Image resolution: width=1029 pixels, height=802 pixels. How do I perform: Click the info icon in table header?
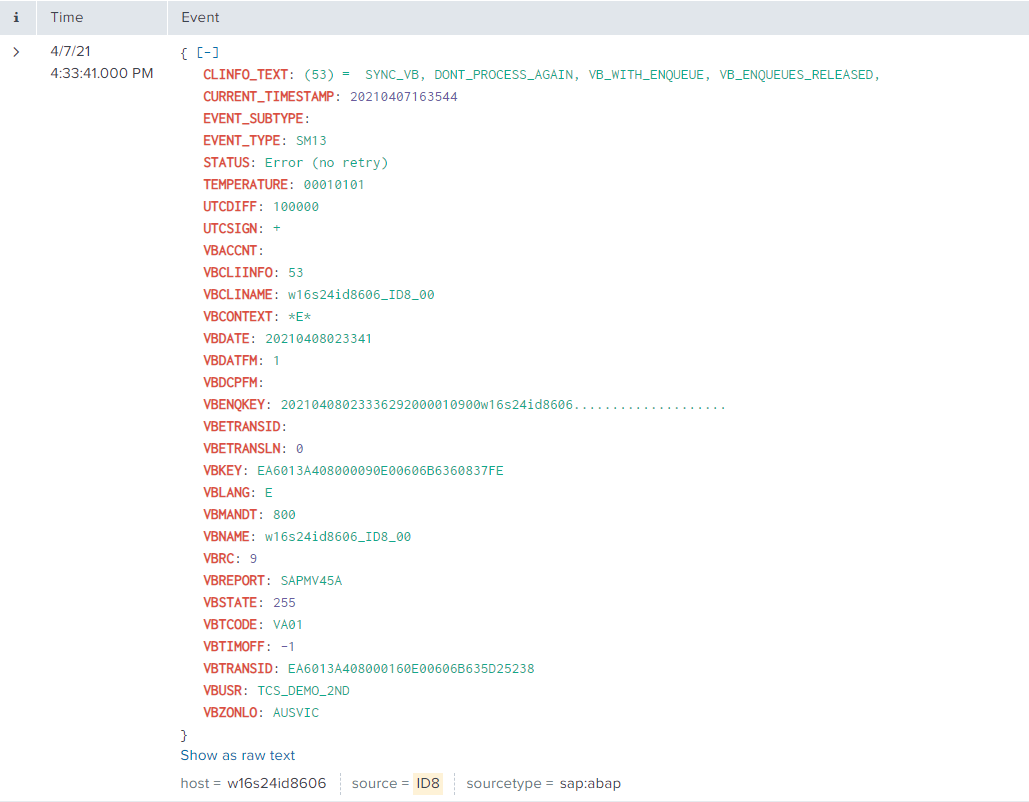click(16, 17)
